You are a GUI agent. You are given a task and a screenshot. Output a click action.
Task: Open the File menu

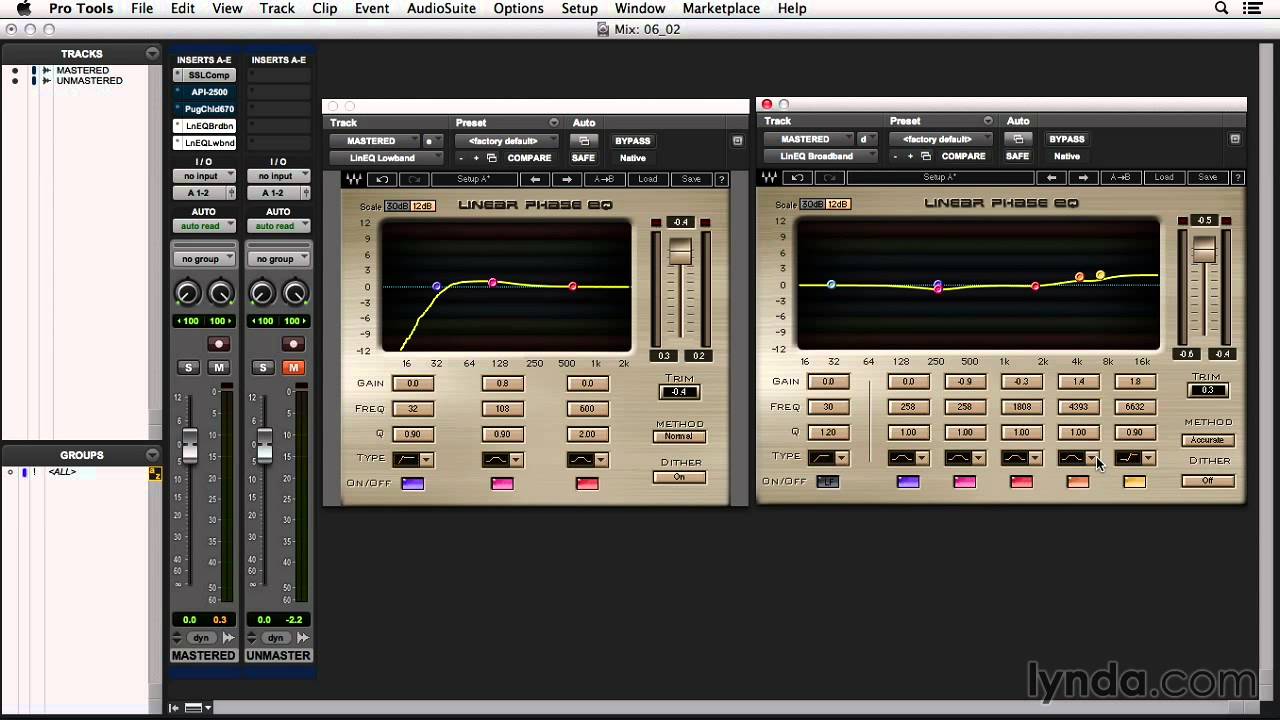(142, 8)
